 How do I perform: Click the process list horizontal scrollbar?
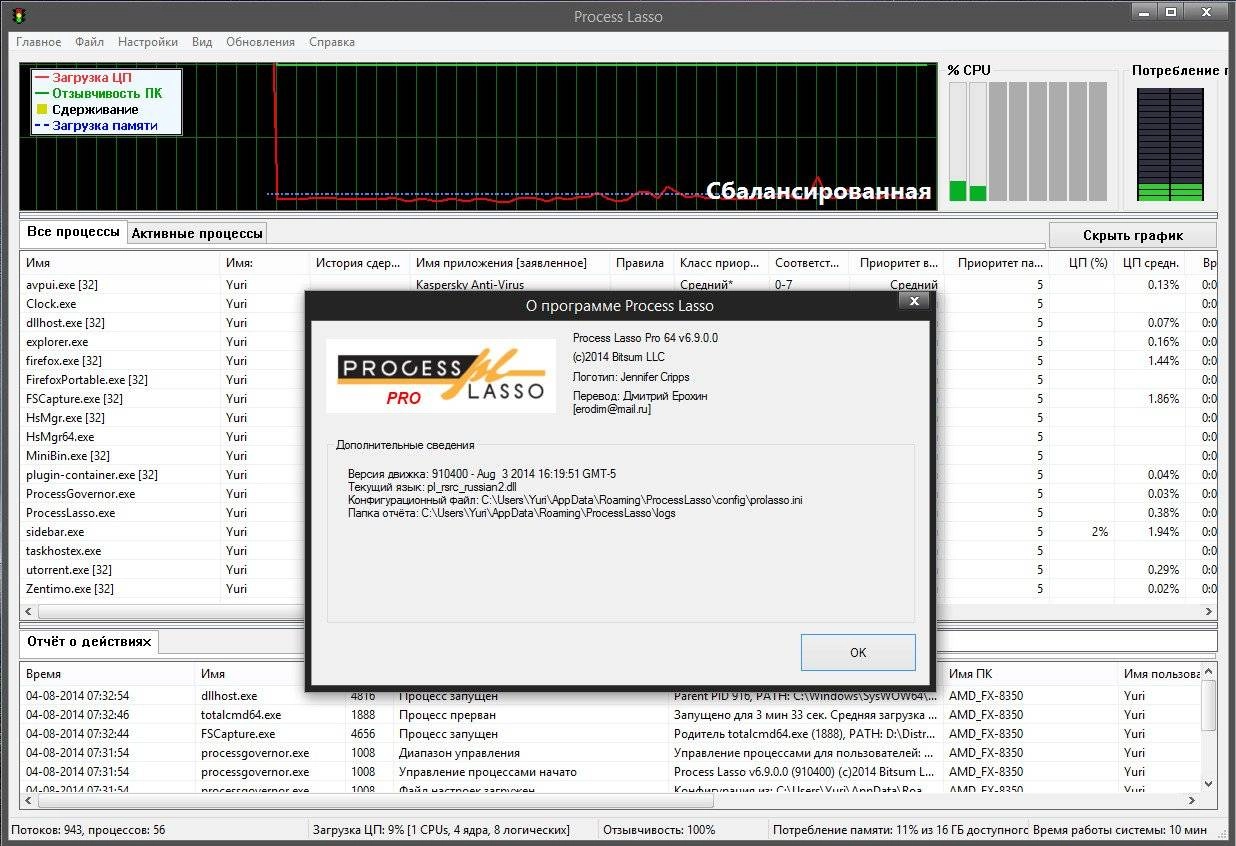(618, 612)
